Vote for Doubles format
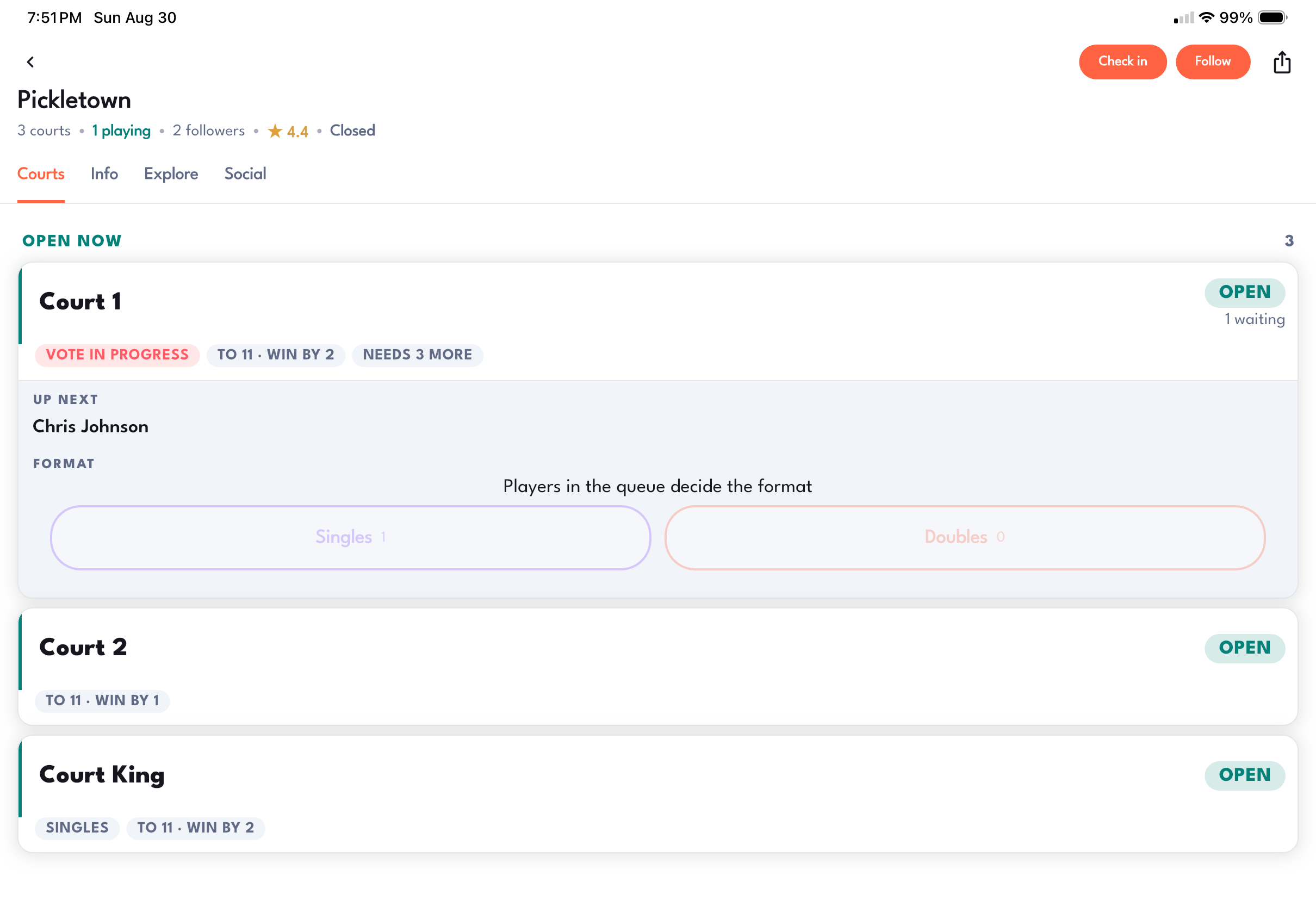 coord(965,538)
